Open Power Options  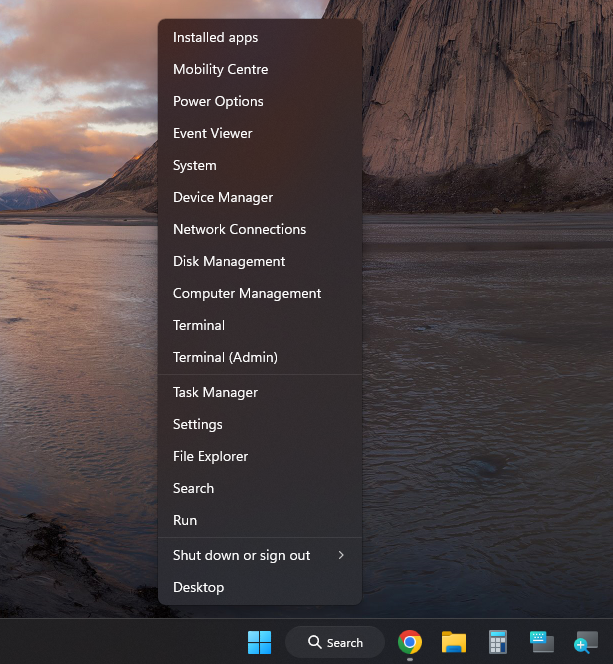click(x=260, y=102)
